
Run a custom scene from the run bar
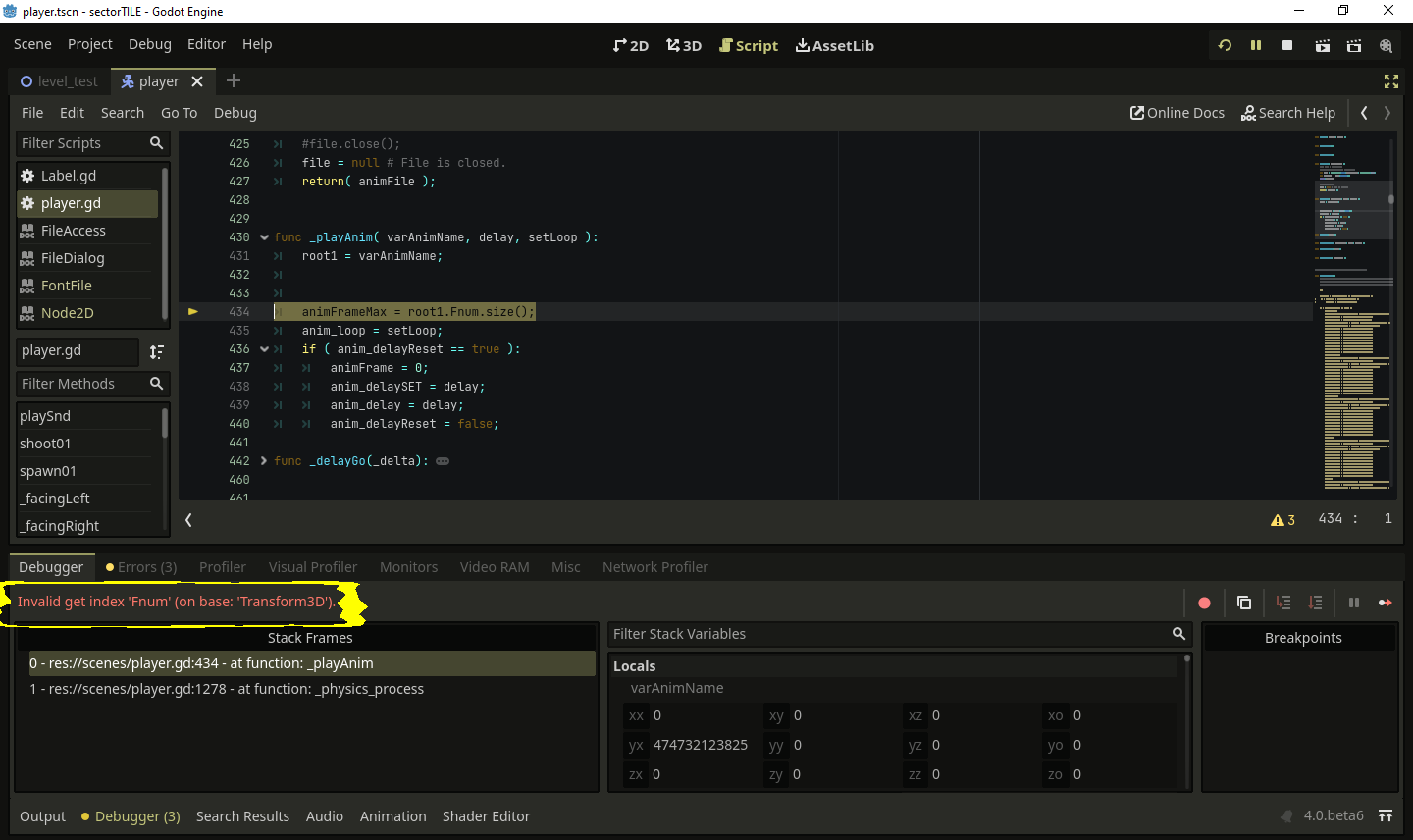tap(1354, 45)
